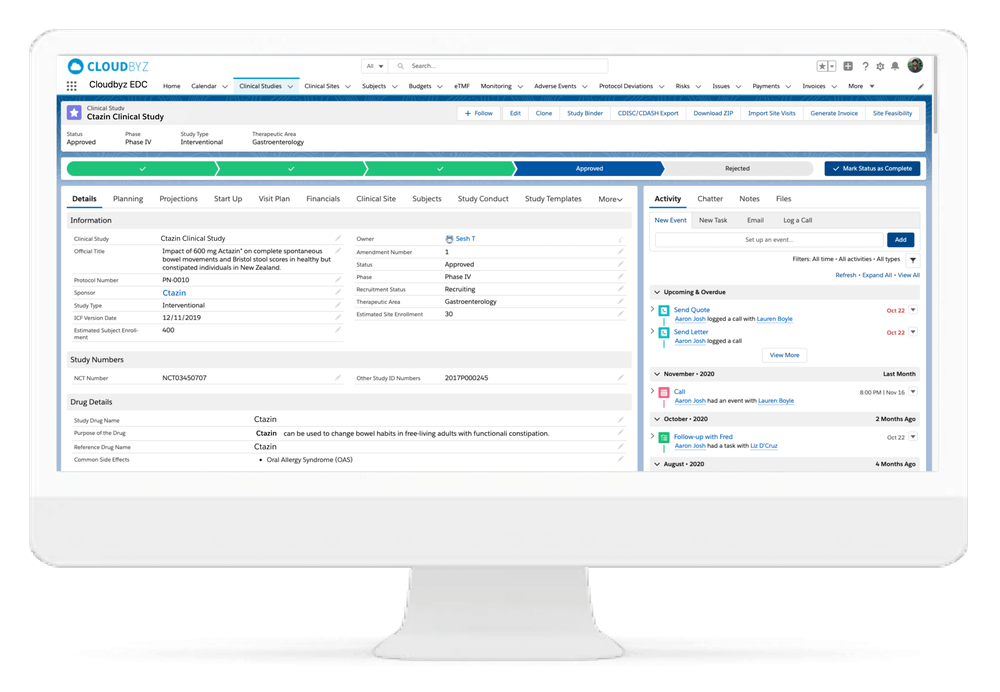
Task: Open the action dropdown for Send Quote
Action: coord(913,310)
